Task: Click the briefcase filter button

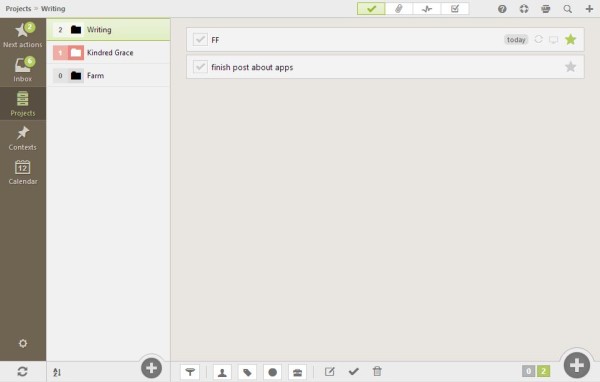Action: coord(297,372)
